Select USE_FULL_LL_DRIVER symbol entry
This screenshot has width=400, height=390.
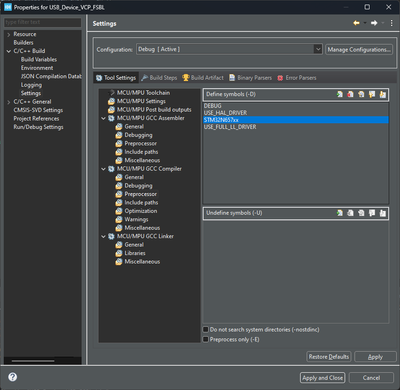230,127
